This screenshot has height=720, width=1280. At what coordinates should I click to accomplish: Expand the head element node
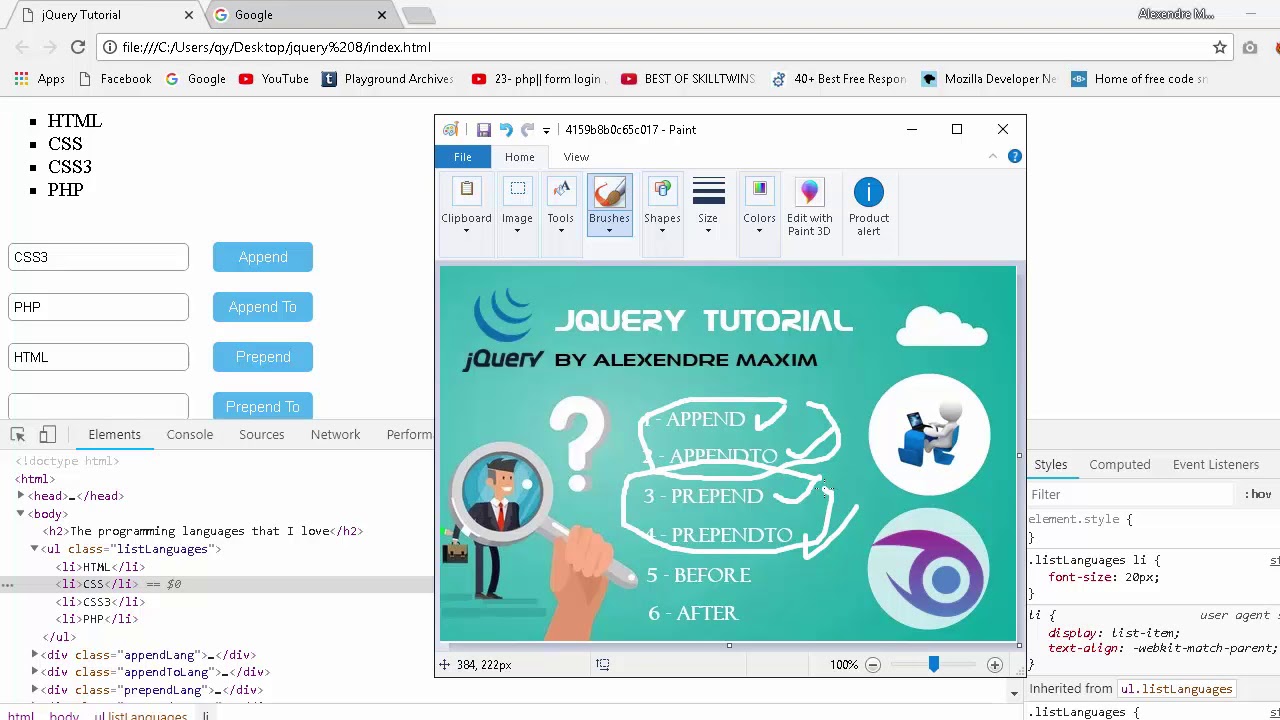pos(21,496)
